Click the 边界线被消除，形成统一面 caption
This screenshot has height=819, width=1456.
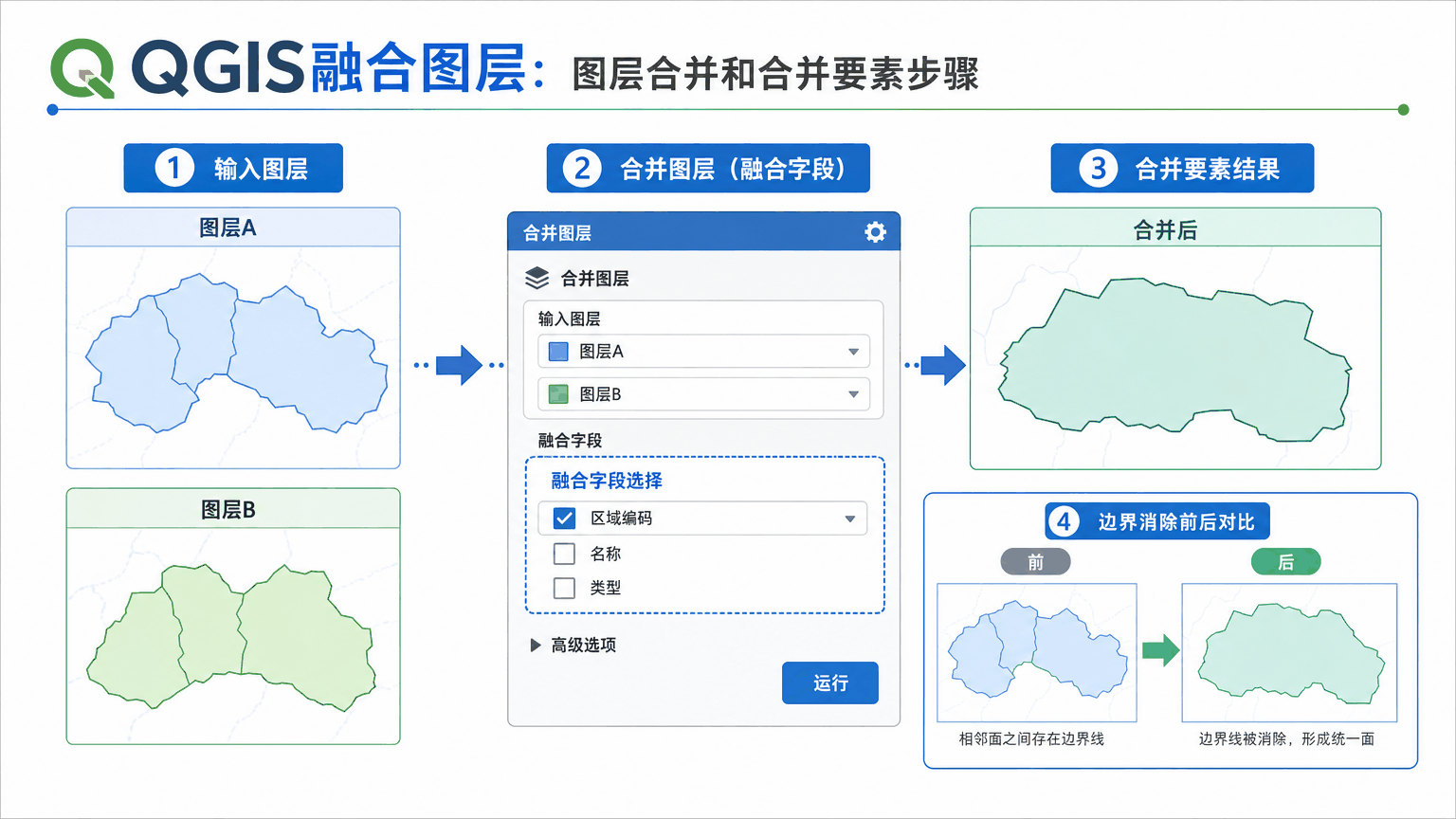1286,738
